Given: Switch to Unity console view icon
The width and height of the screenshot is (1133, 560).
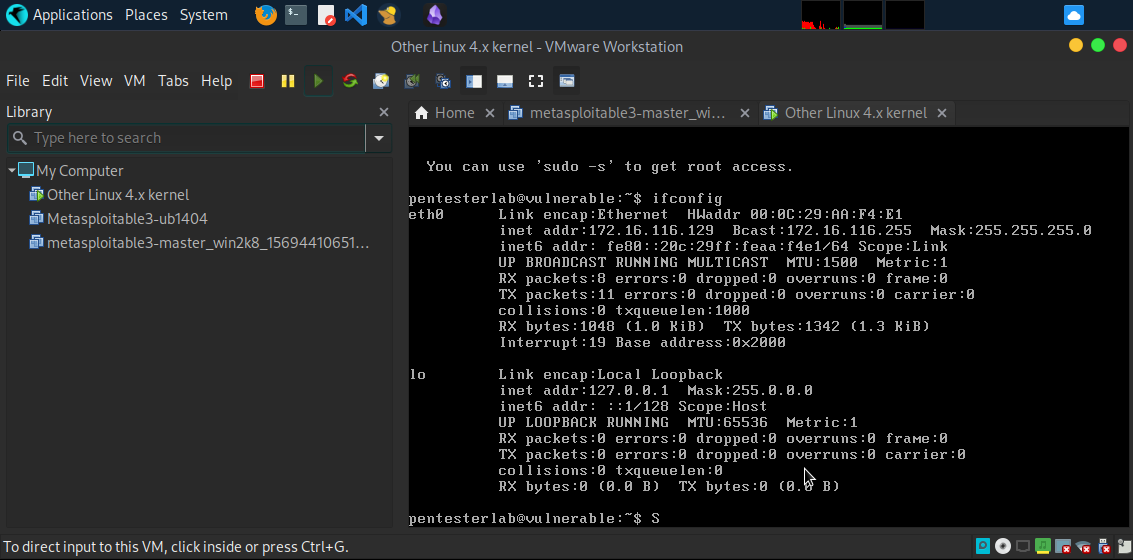Looking at the screenshot, I should [x=567, y=81].
